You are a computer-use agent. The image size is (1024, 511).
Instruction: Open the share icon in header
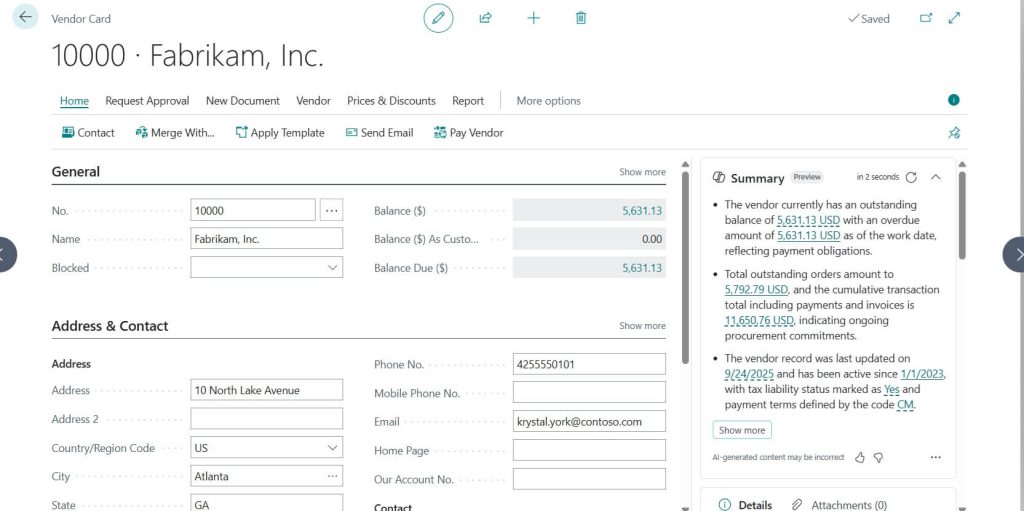pyautogui.click(x=485, y=18)
